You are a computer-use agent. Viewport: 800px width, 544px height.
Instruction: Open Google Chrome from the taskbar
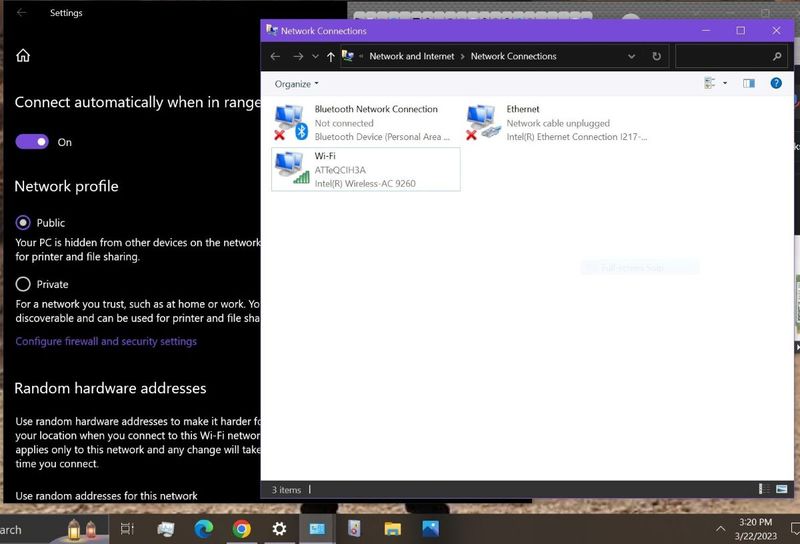pos(241,528)
